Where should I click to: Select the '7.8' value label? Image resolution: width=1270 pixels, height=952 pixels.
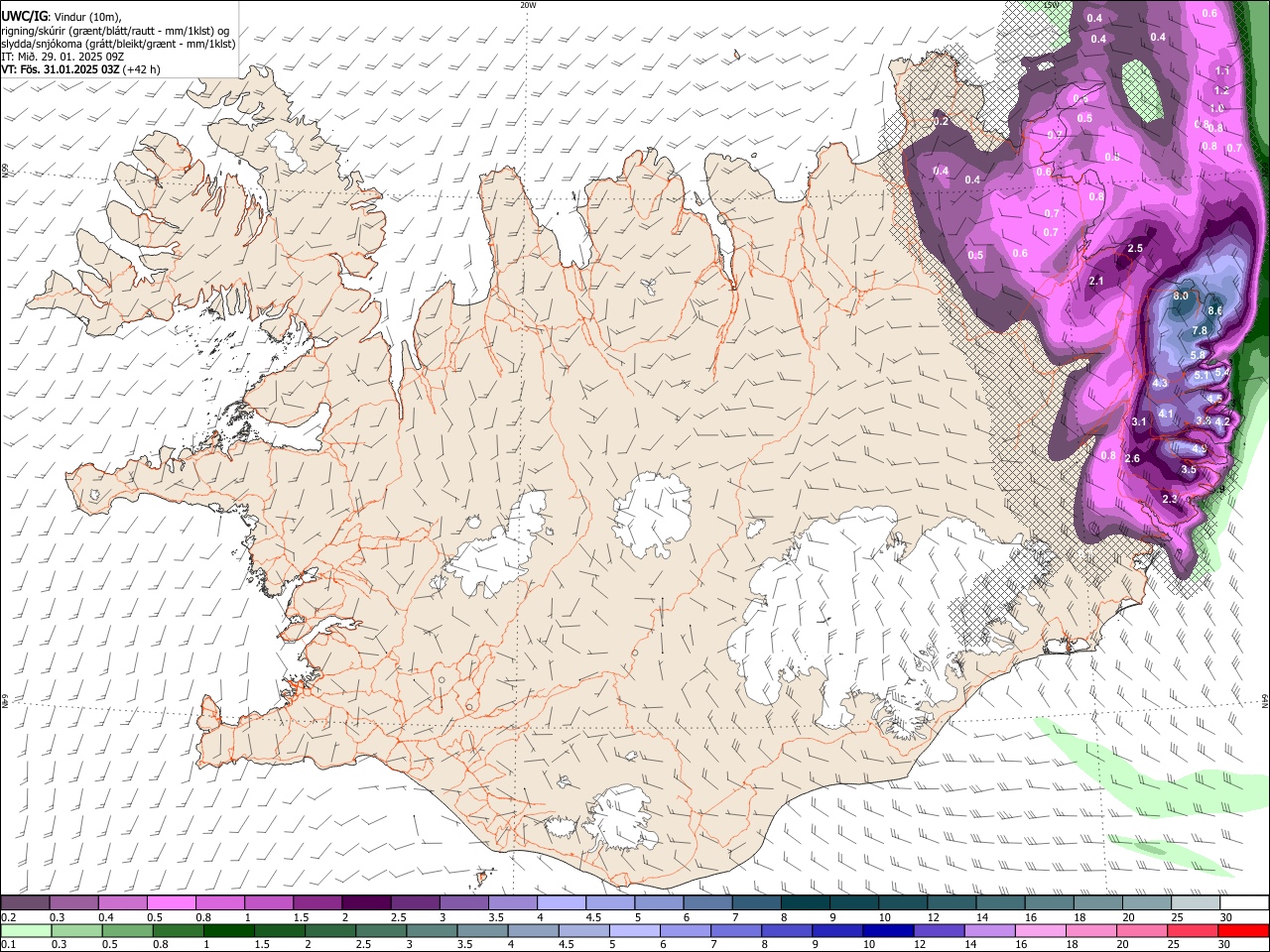click(1199, 330)
